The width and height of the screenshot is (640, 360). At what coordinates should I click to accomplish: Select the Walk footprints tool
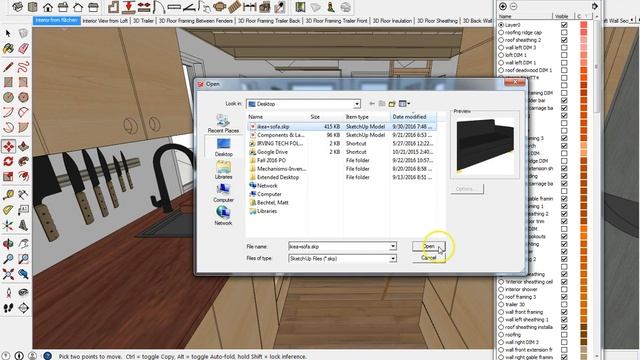[8, 308]
